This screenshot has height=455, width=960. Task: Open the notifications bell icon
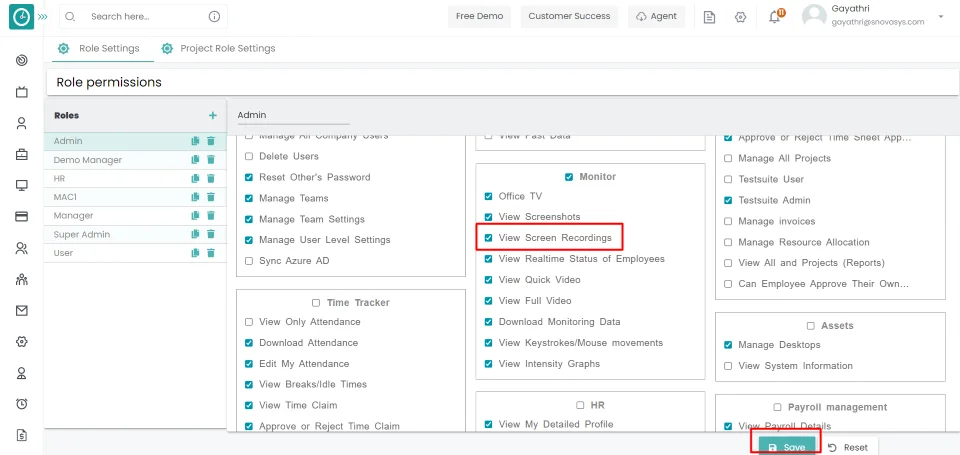point(775,17)
